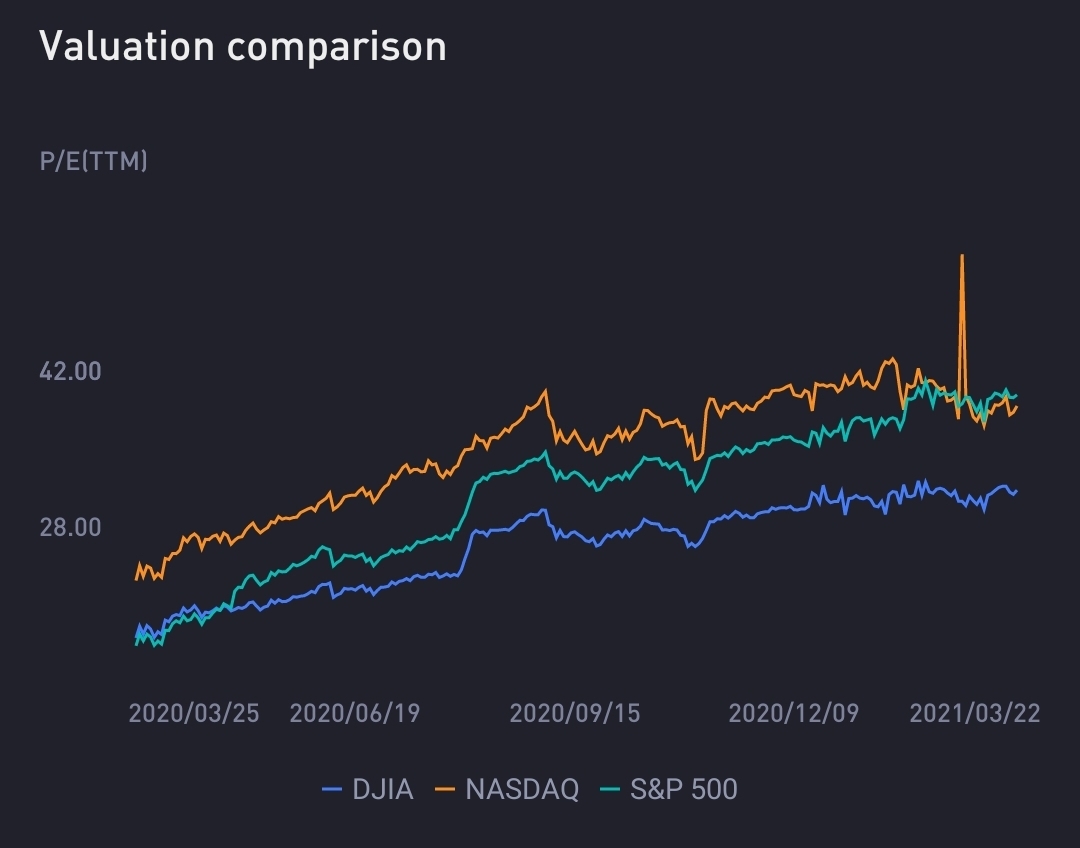1080x848 pixels.
Task: Click the blue DJIA legend line marker
Action: pyautogui.click(x=333, y=790)
